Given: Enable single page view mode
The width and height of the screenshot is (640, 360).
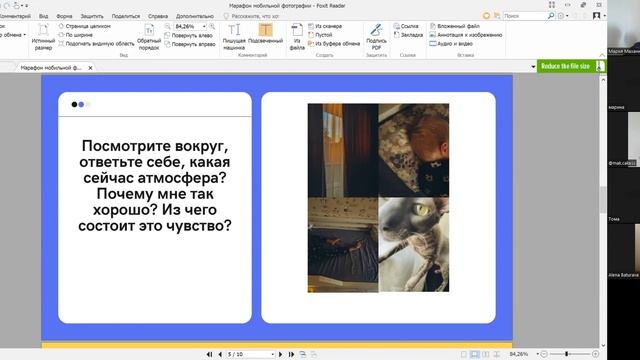Looking at the screenshot, I should coord(464,354).
